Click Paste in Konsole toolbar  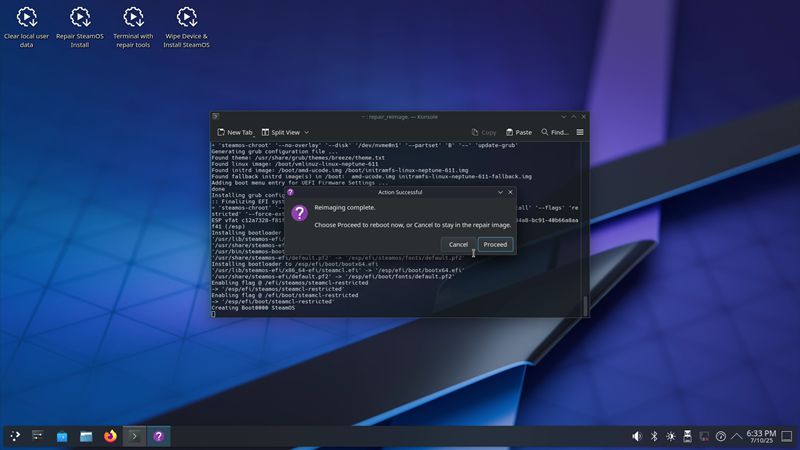pyautogui.click(x=518, y=132)
